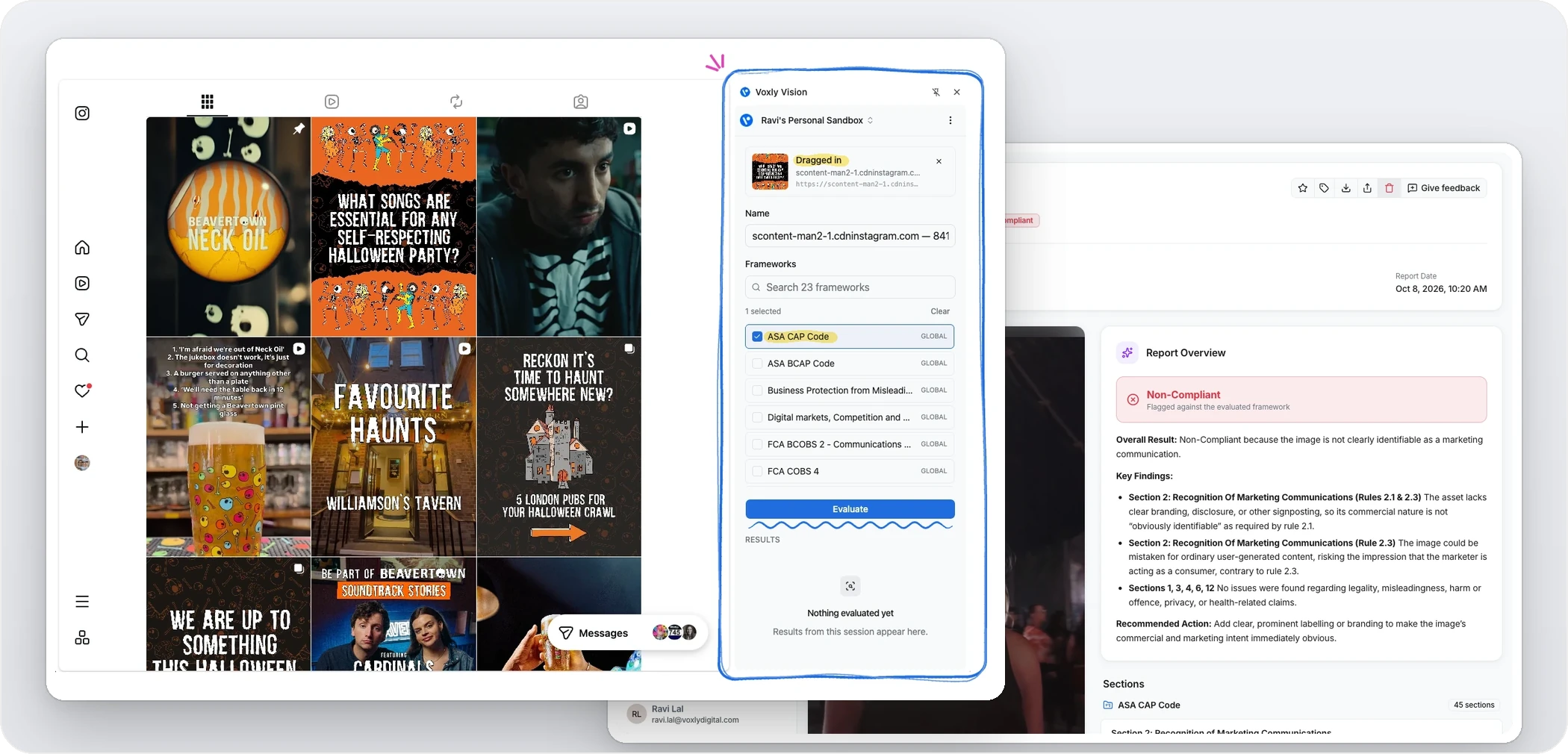The image size is (1568, 754).
Task: Click the Search 23 frameworks field
Action: point(850,287)
